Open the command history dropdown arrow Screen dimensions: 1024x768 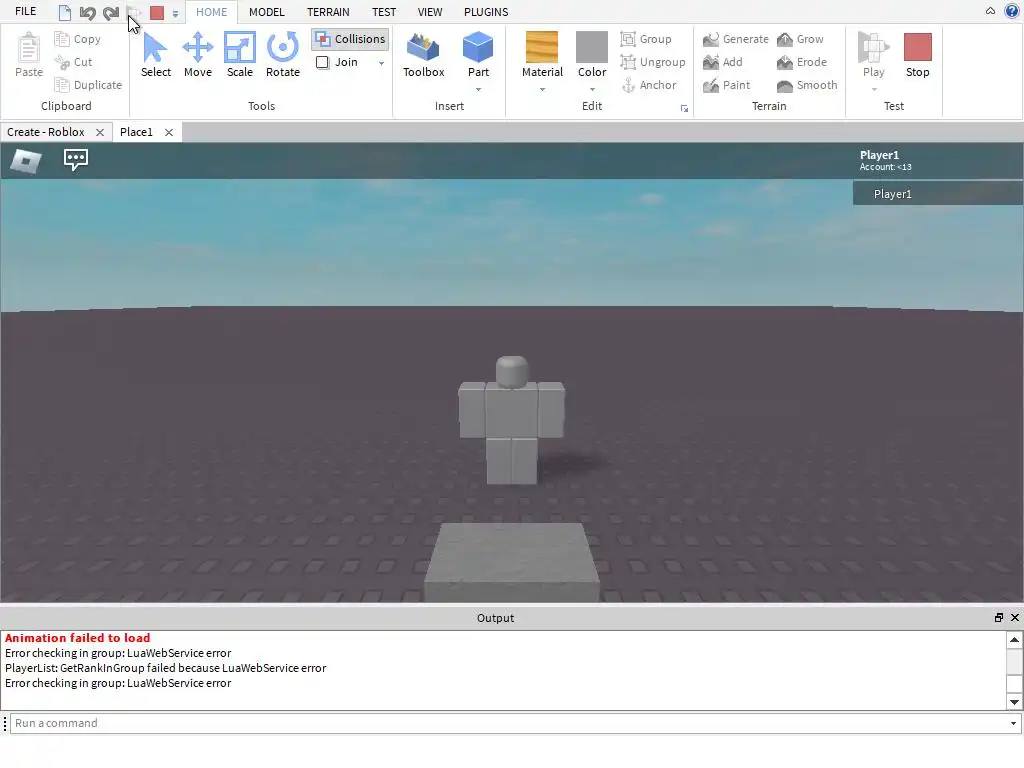pyautogui.click(x=1014, y=724)
